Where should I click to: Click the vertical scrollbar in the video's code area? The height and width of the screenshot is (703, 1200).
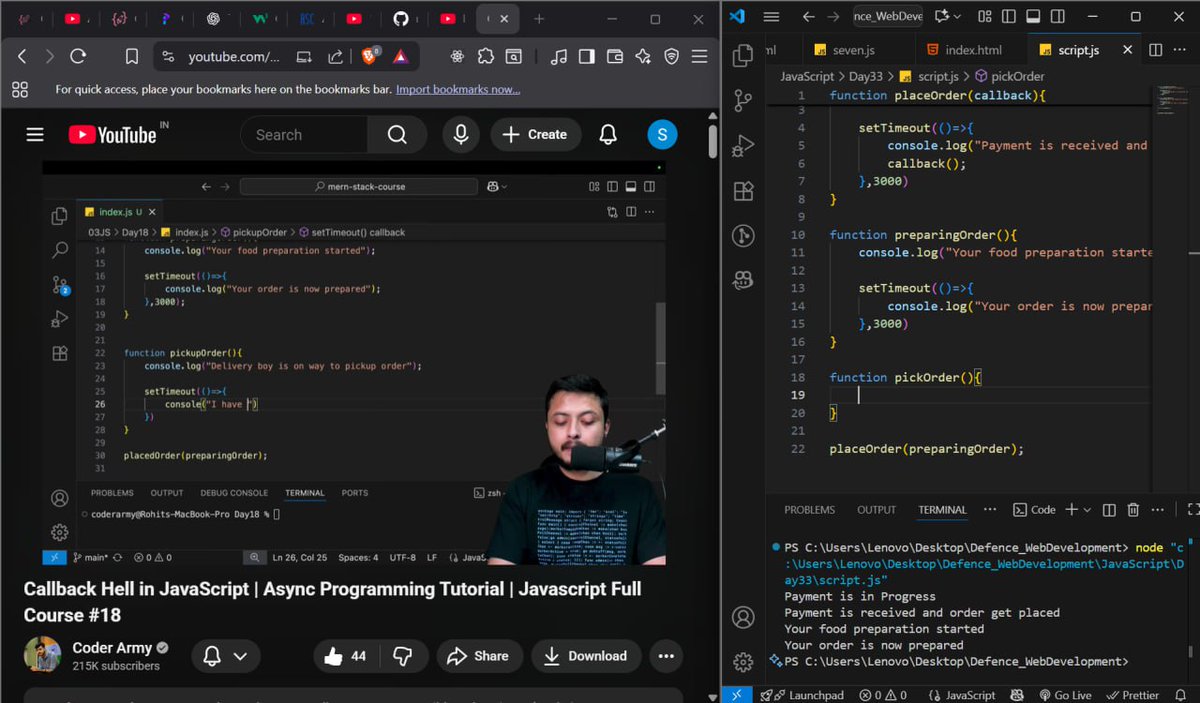[659, 345]
